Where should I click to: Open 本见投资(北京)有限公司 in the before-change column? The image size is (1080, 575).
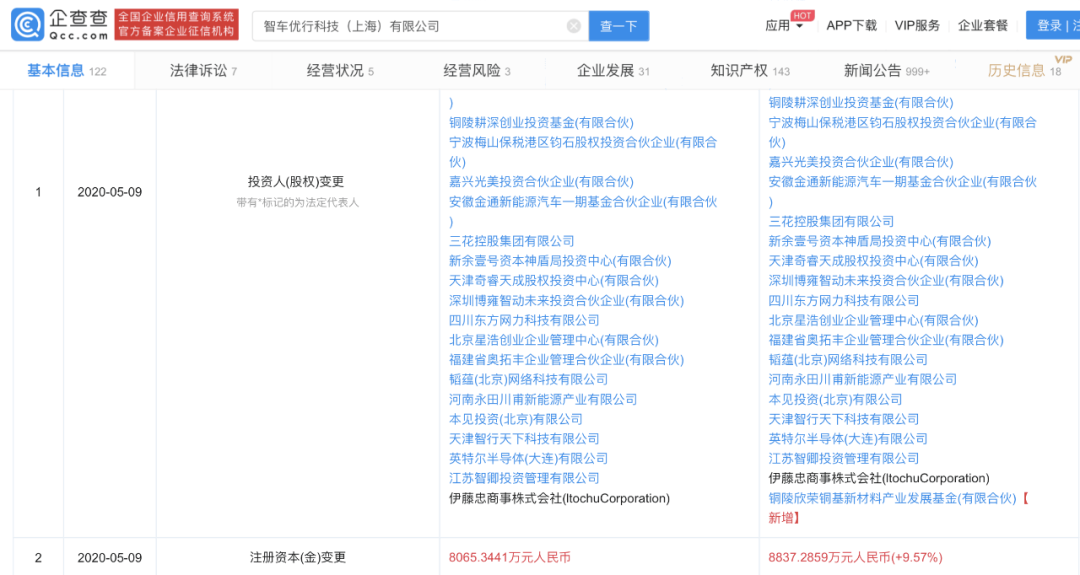pyautogui.click(x=516, y=419)
